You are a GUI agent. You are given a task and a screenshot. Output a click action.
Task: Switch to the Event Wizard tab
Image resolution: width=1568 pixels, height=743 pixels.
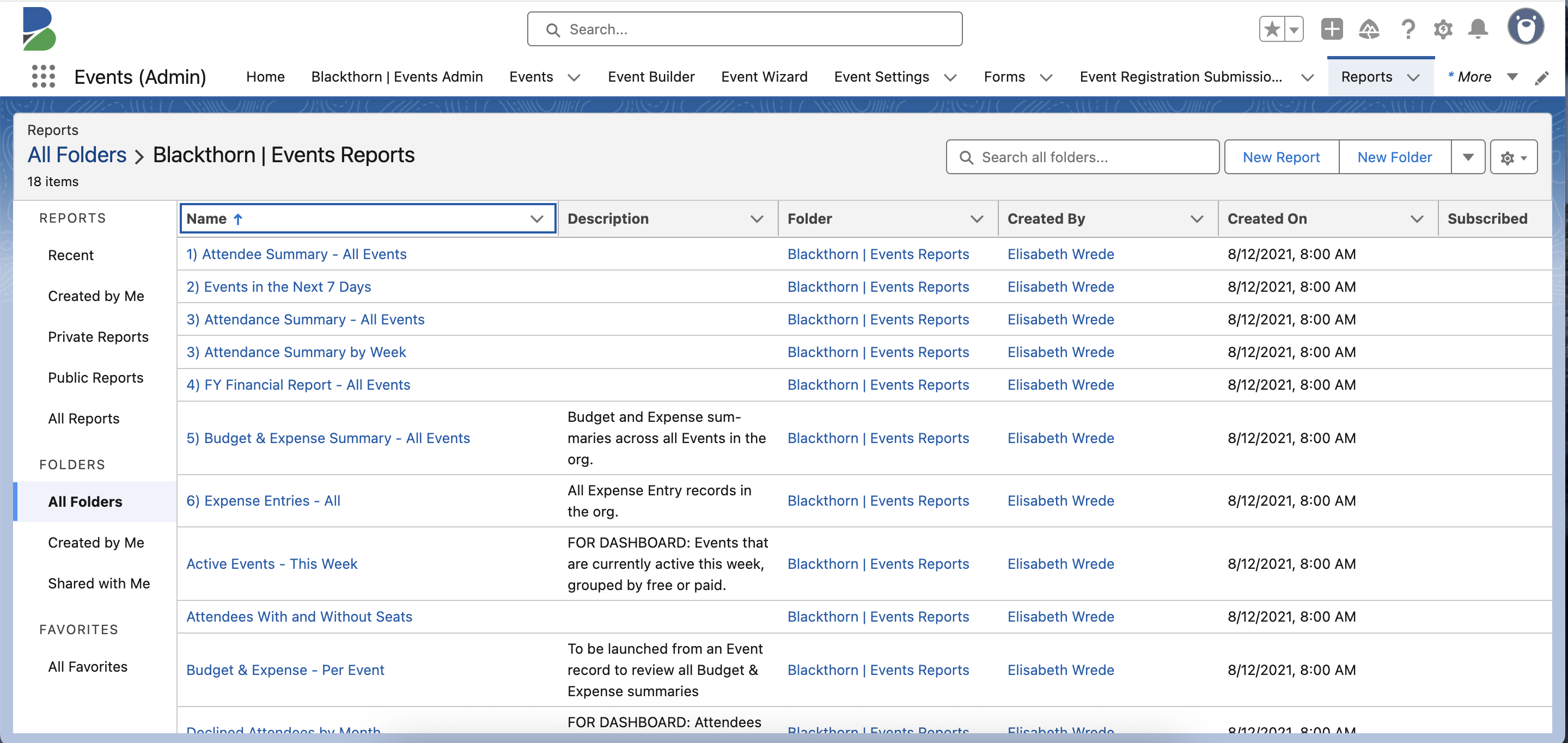coord(764,77)
